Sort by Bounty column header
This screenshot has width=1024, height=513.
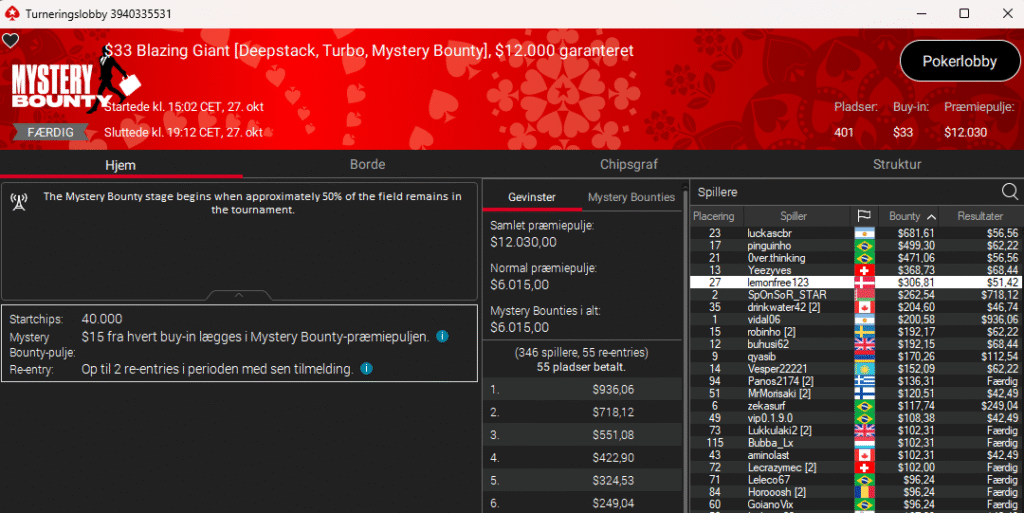point(911,216)
